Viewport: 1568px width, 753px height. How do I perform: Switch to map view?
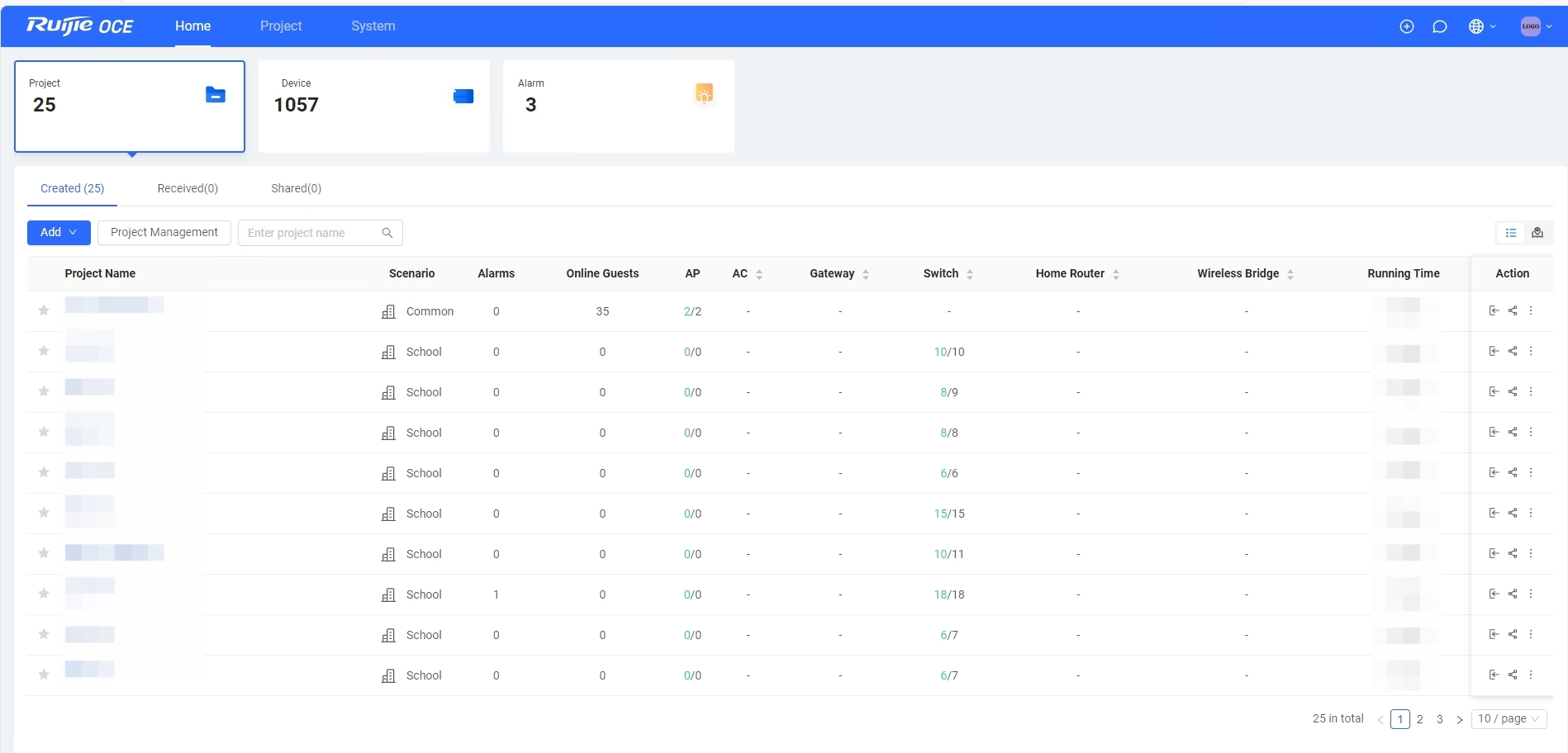click(1537, 233)
